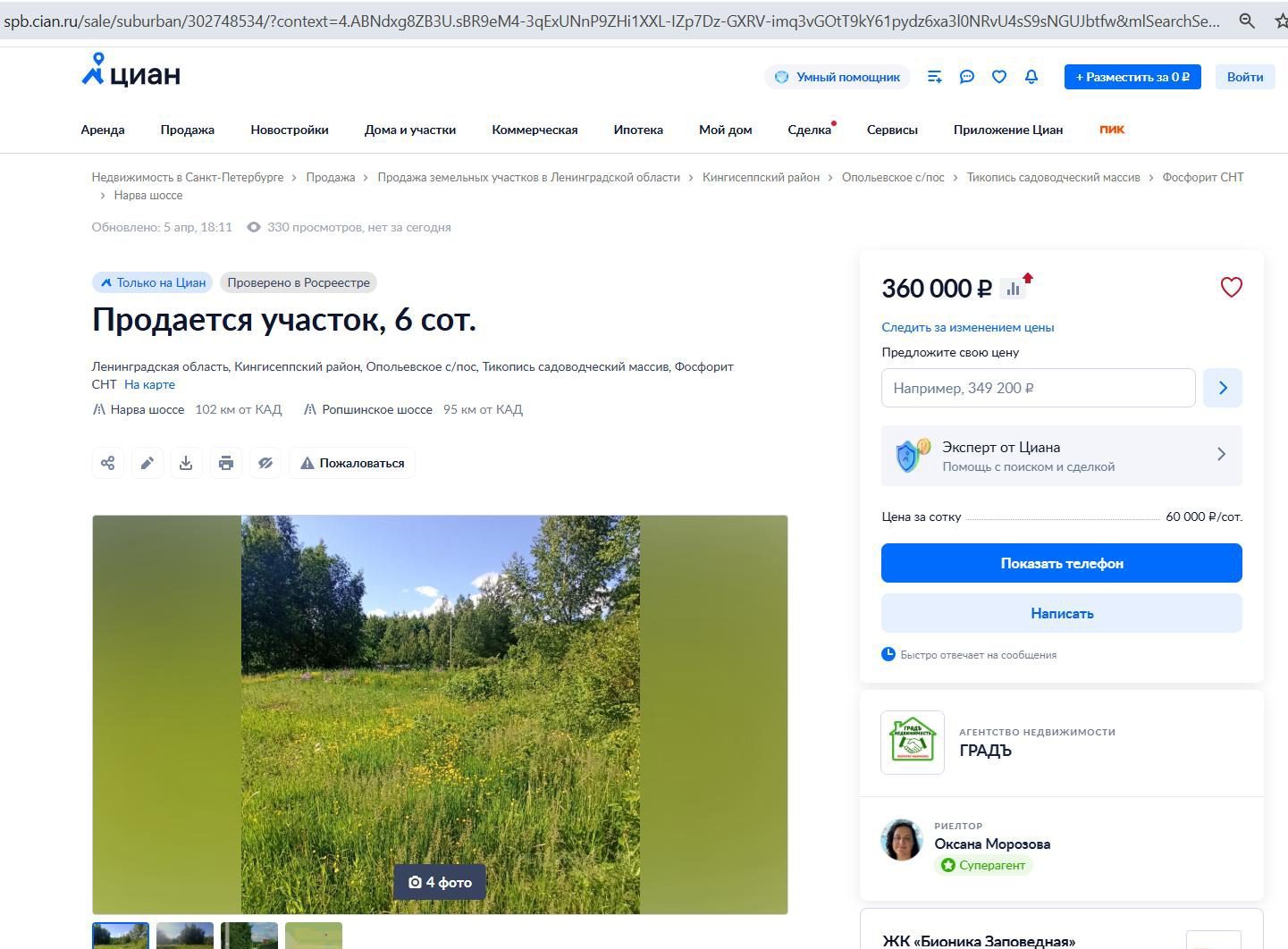Report listing with Пожаловаться button
Image resolution: width=1288 pixels, height=949 pixels.
coord(352,463)
